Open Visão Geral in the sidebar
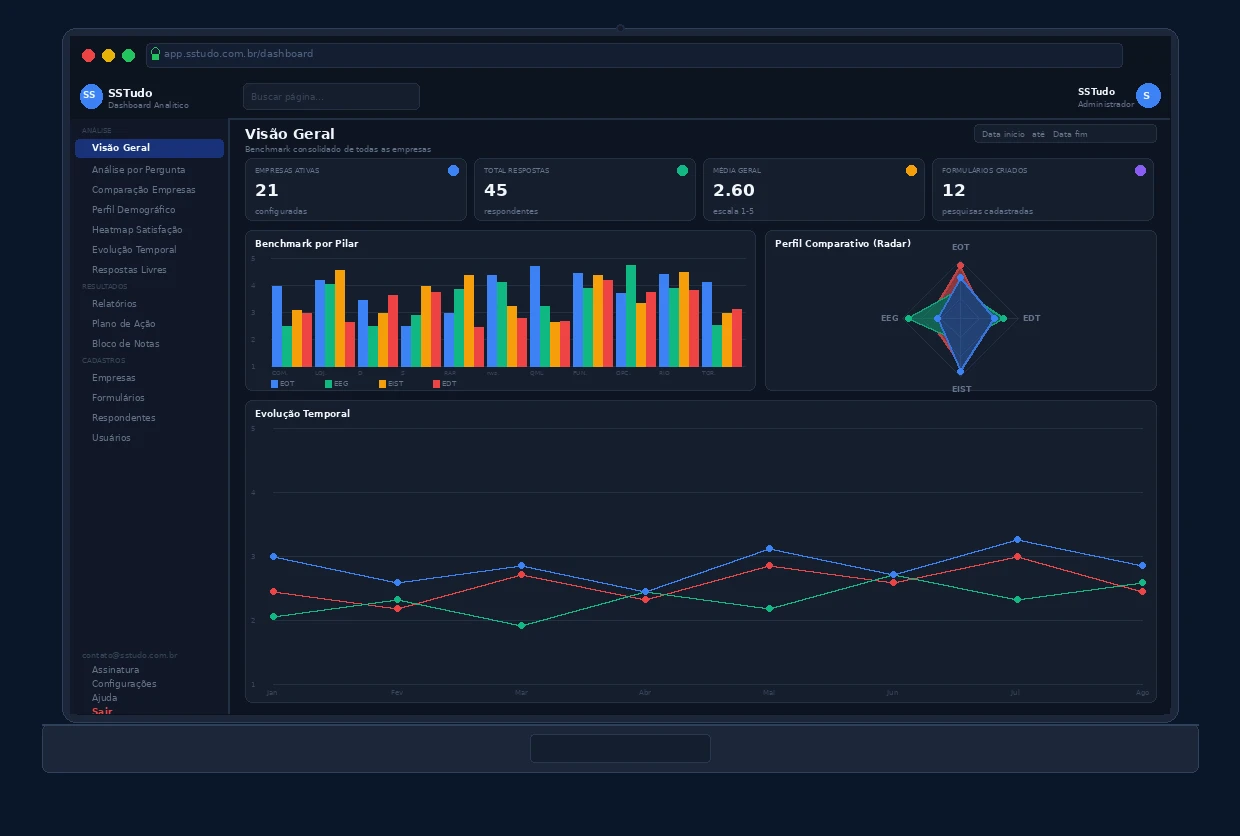Screen dimensions: 1240x836 (149, 148)
